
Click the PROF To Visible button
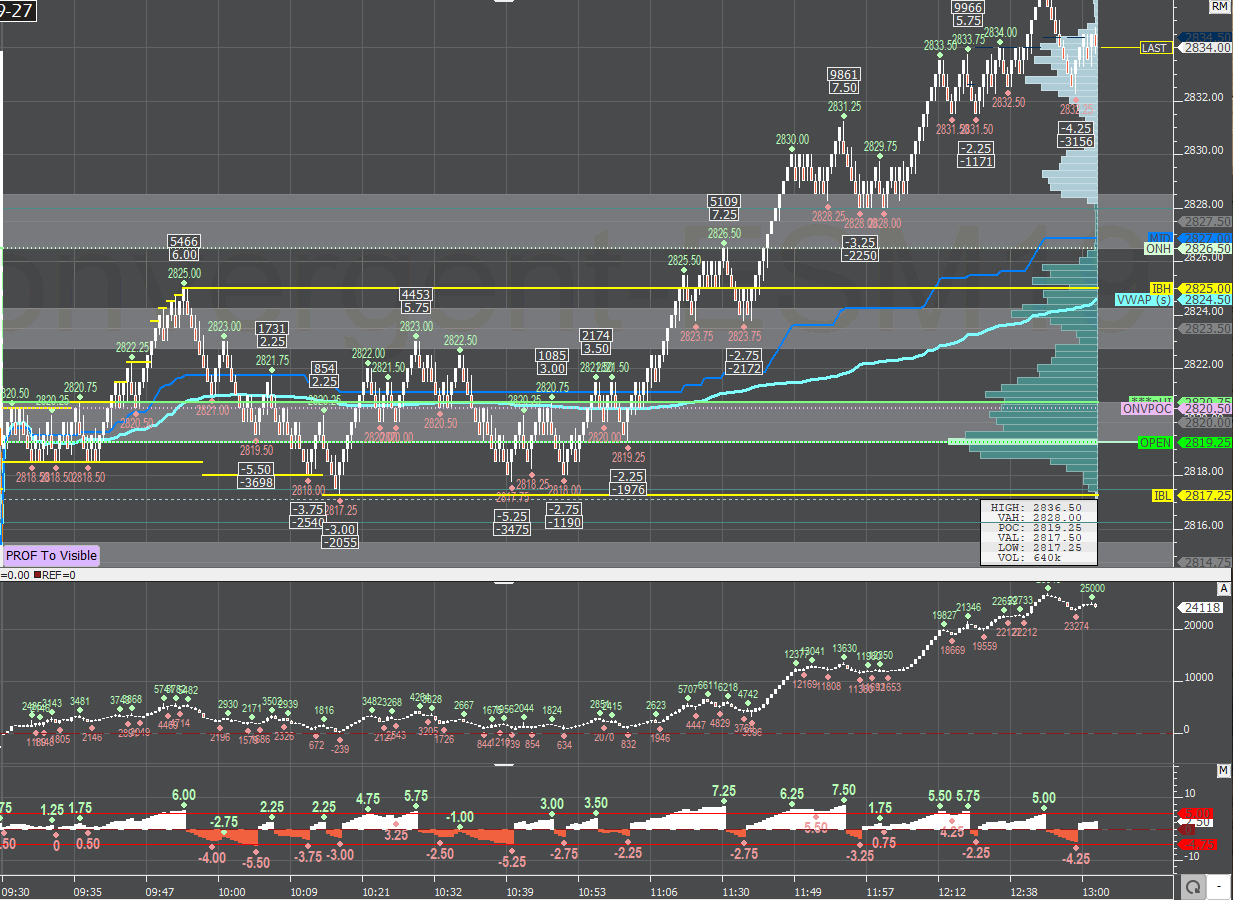[x=52, y=555]
